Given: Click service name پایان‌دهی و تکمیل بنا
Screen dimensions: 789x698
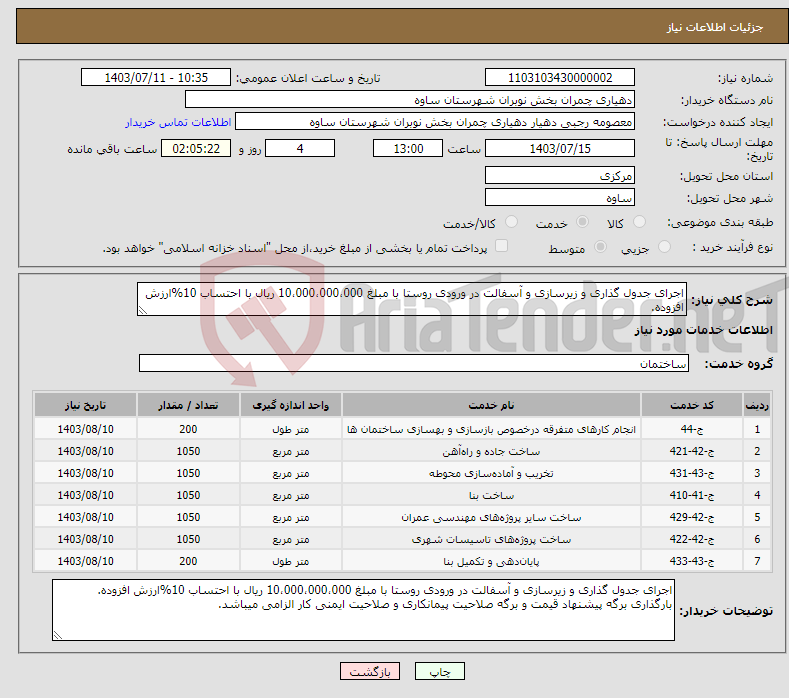Looking at the screenshot, I should tap(491, 561).
